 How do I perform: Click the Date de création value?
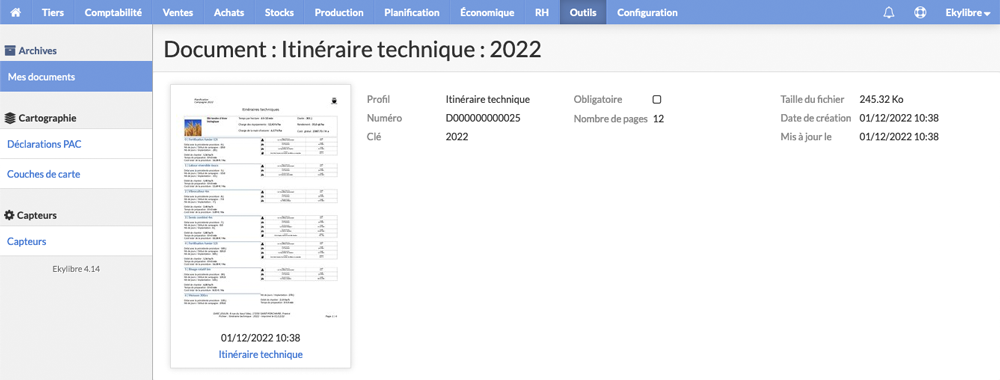[899, 118]
